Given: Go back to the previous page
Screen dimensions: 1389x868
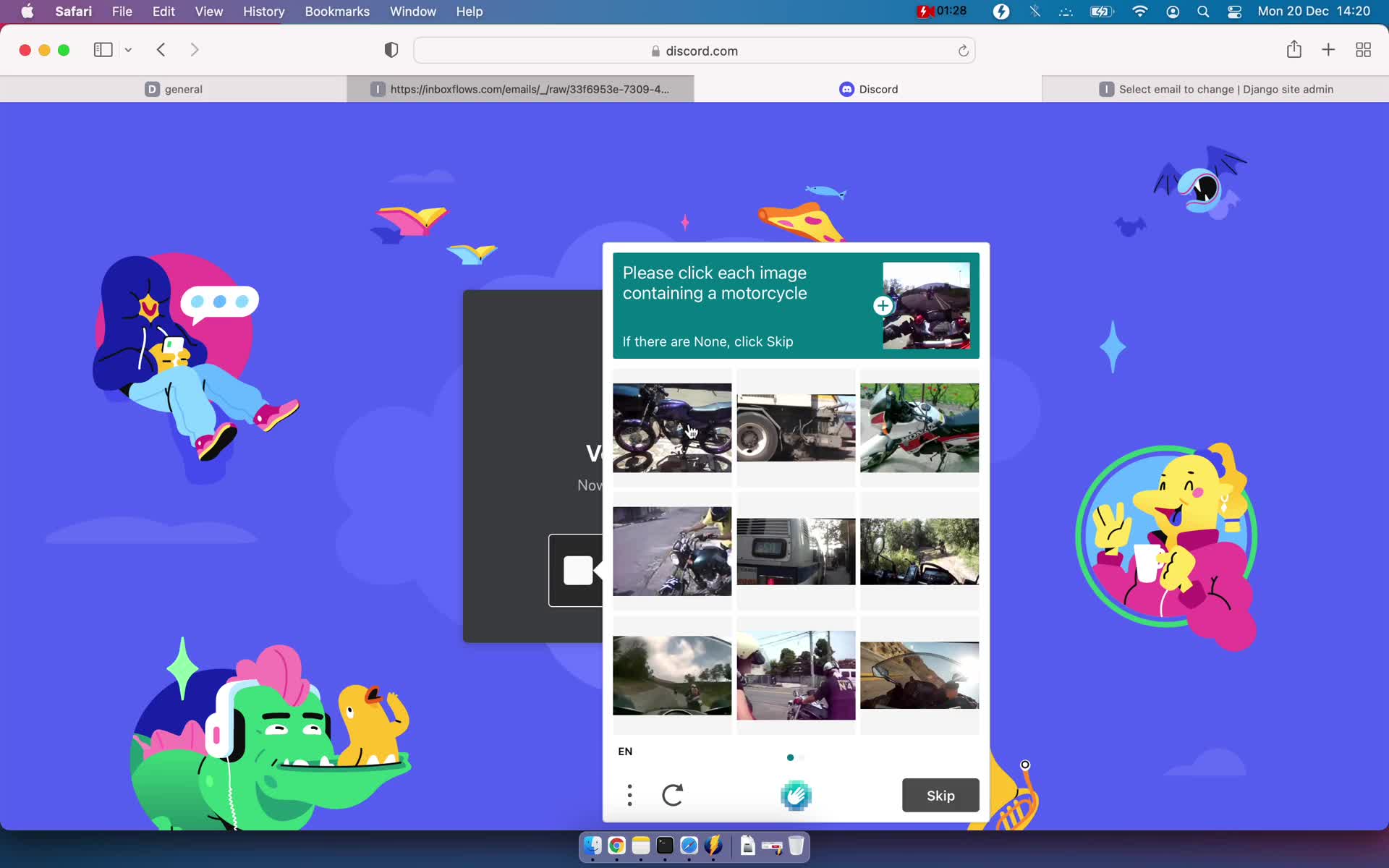Looking at the screenshot, I should point(161,50).
